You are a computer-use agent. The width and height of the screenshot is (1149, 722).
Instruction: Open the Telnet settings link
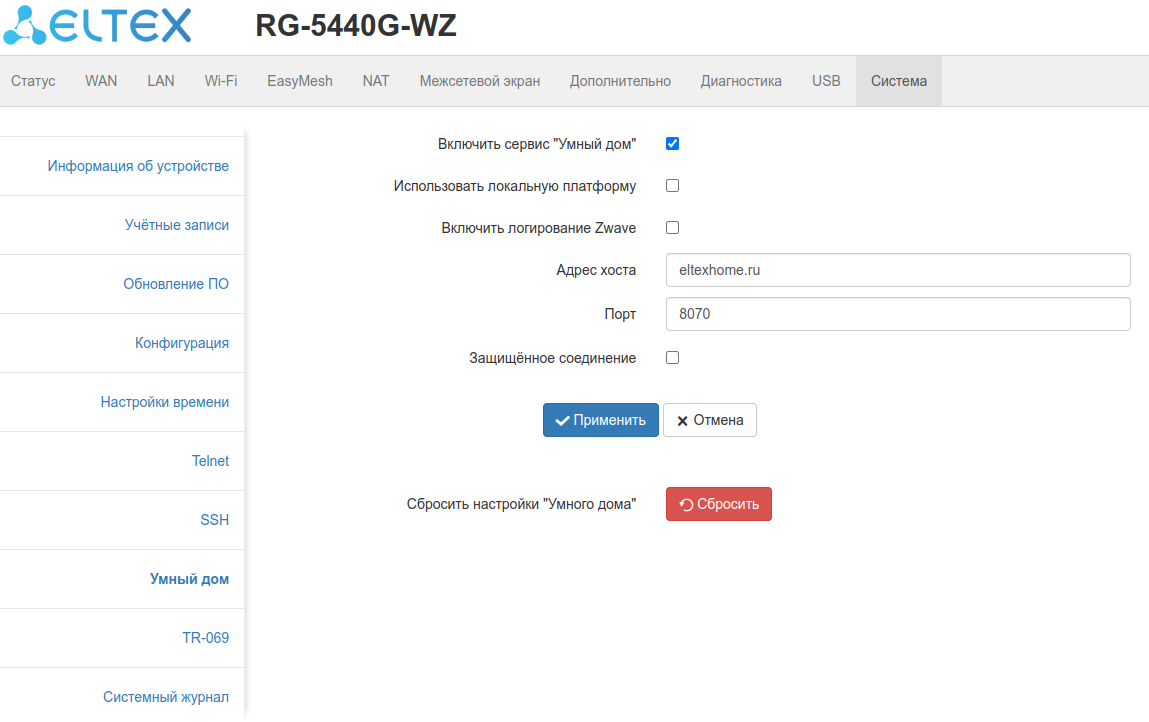(x=210, y=461)
